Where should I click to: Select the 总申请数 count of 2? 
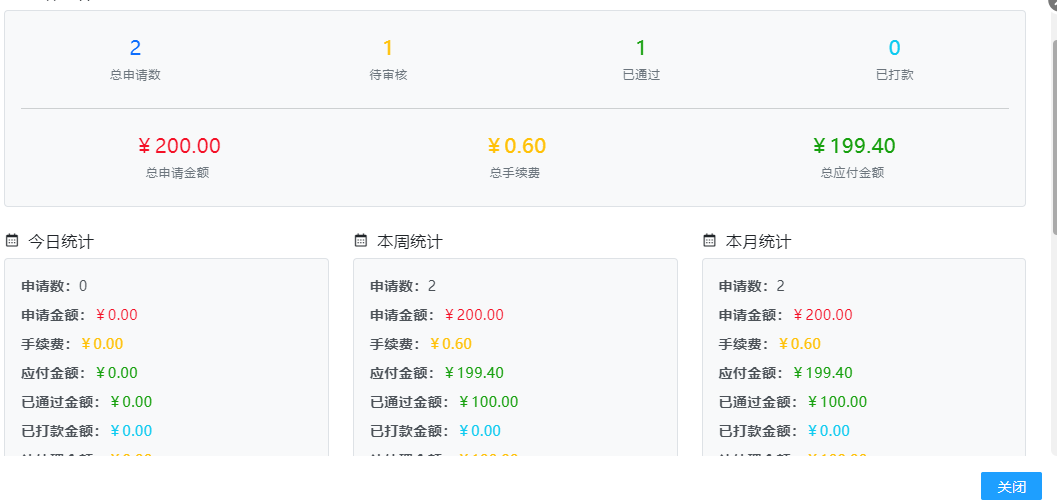135,48
